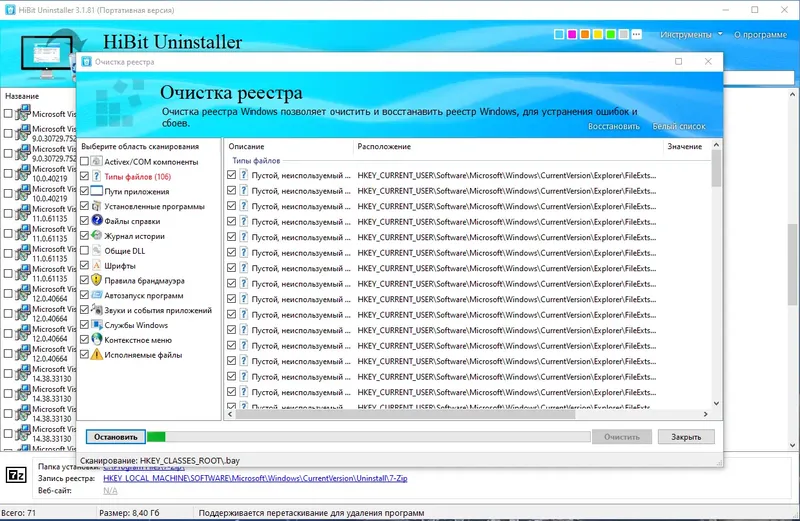Click the executable files warning icon
Image resolution: width=800 pixels, height=521 pixels.
96,354
